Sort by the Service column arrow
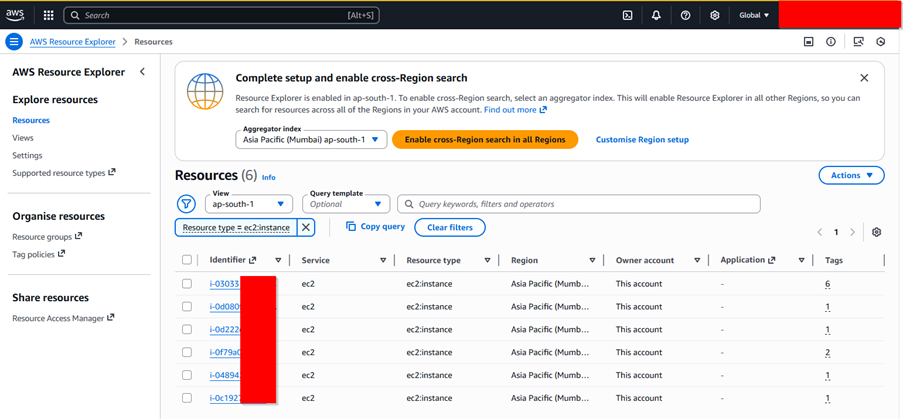The image size is (903, 419). [383, 260]
